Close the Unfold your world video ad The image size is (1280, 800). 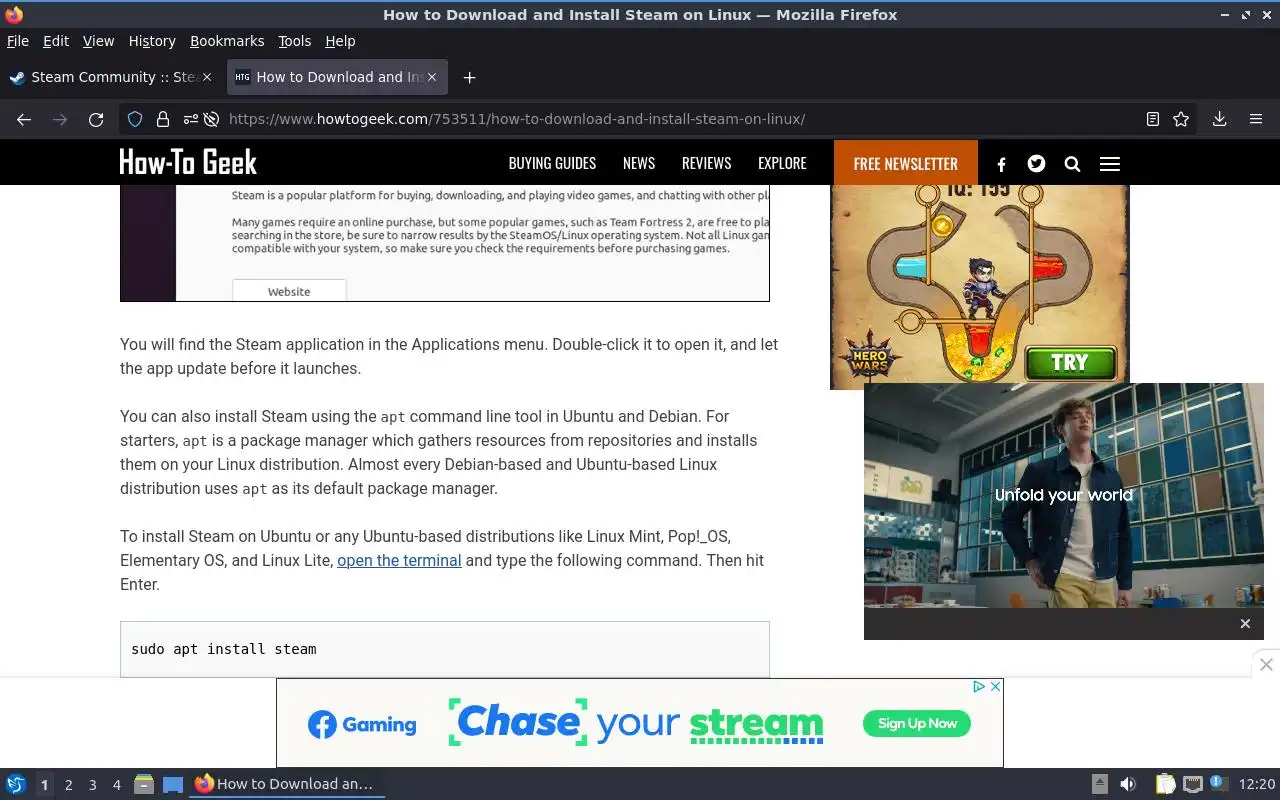(1245, 624)
